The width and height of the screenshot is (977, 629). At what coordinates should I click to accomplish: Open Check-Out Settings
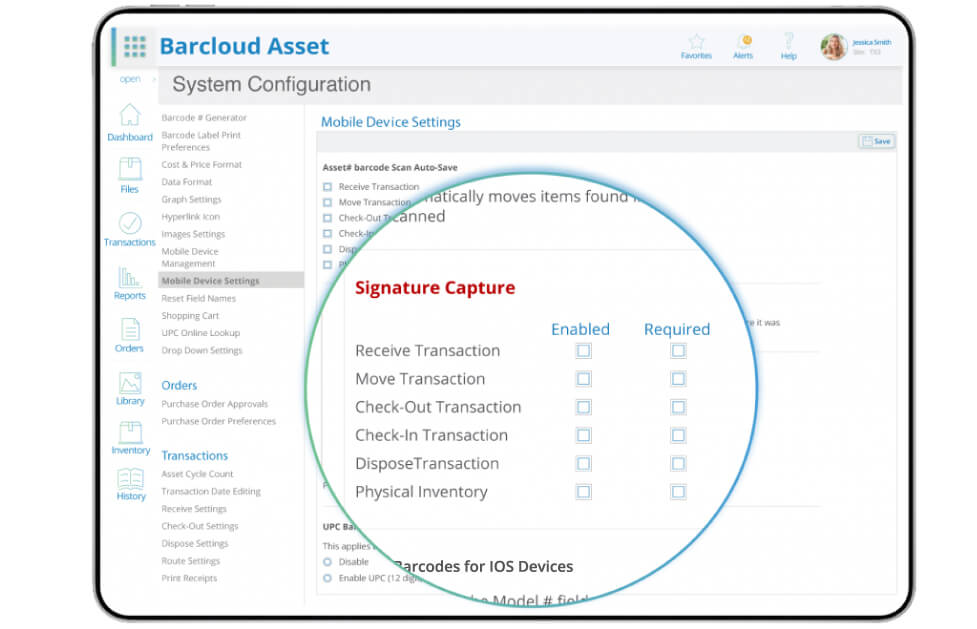pyautogui.click(x=199, y=526)
